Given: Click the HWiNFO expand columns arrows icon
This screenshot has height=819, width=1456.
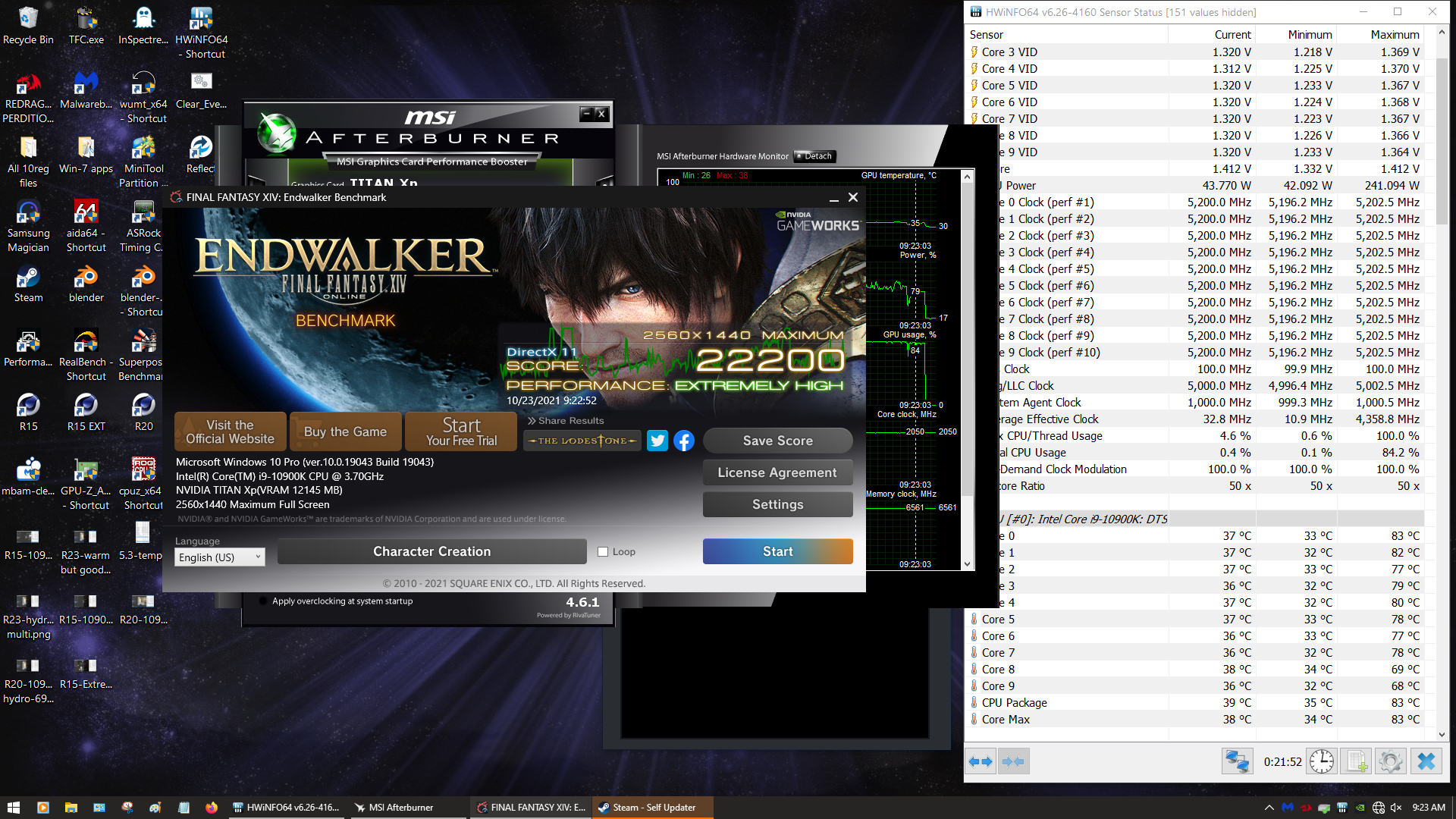Looking at the screenshot, I should point(981,761).
